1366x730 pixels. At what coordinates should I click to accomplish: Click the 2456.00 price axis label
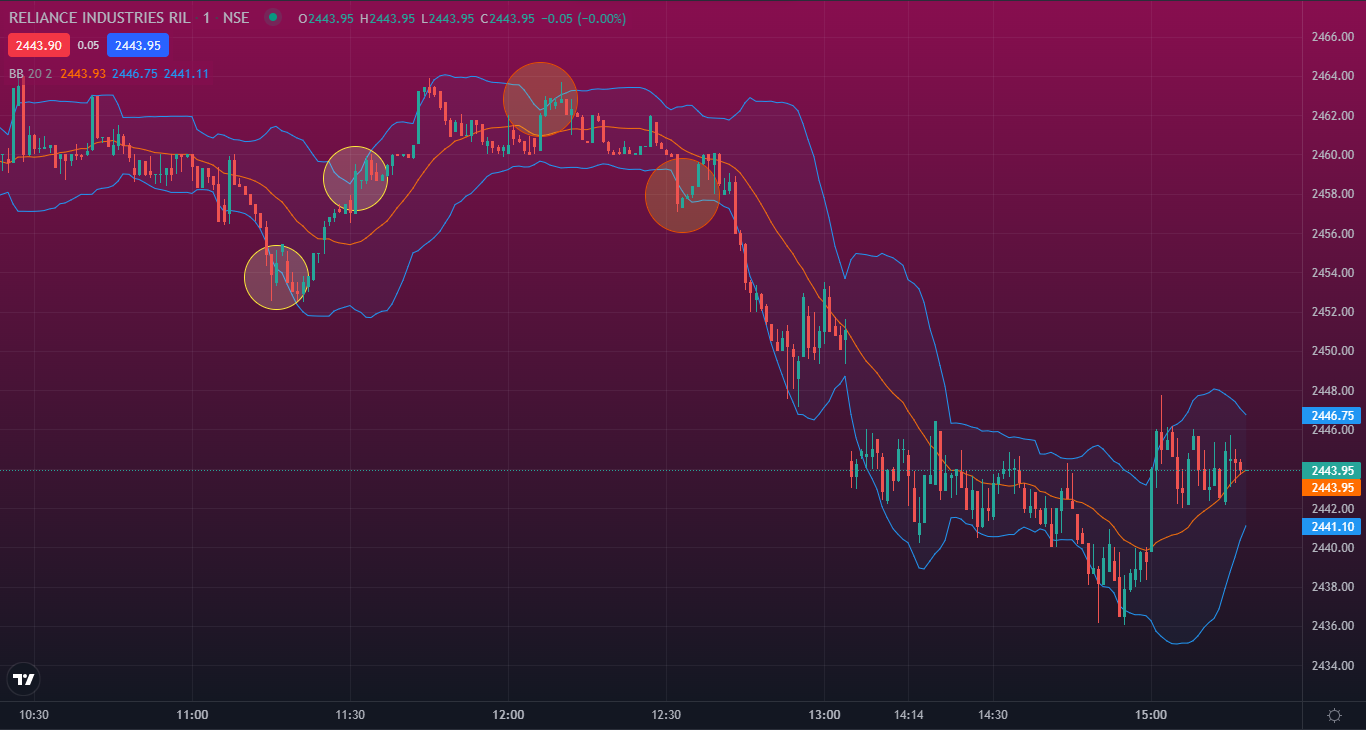[1332, 233]
